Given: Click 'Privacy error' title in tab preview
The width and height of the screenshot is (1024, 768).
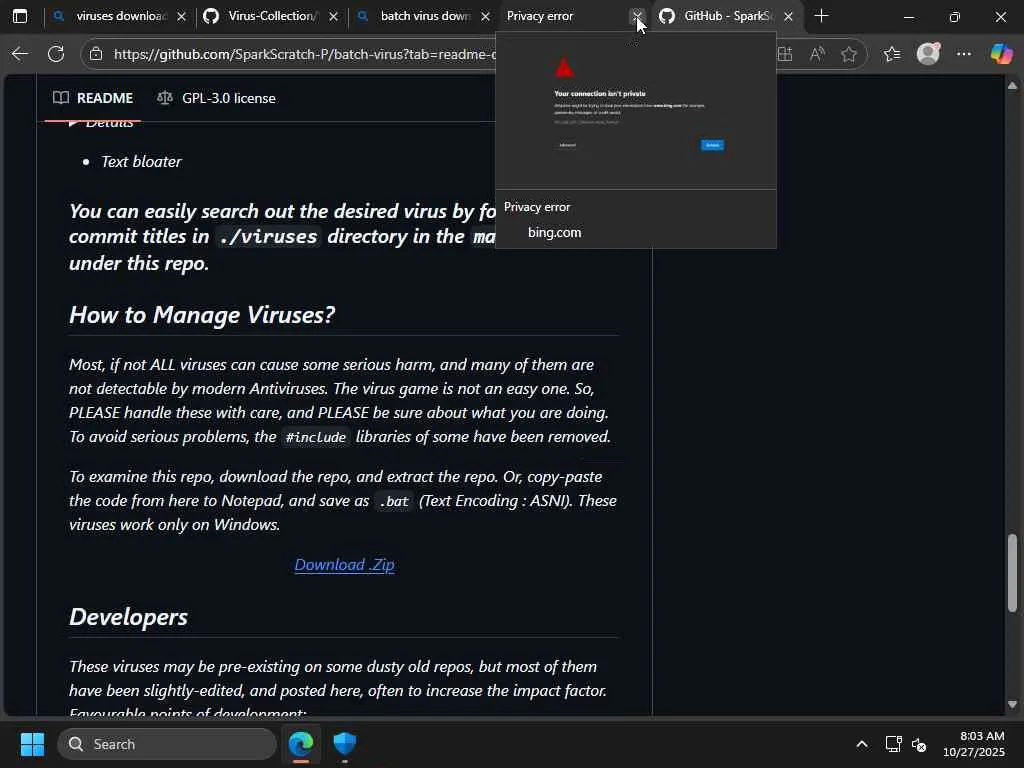Looking at the screenshot, I should [537, 207].
